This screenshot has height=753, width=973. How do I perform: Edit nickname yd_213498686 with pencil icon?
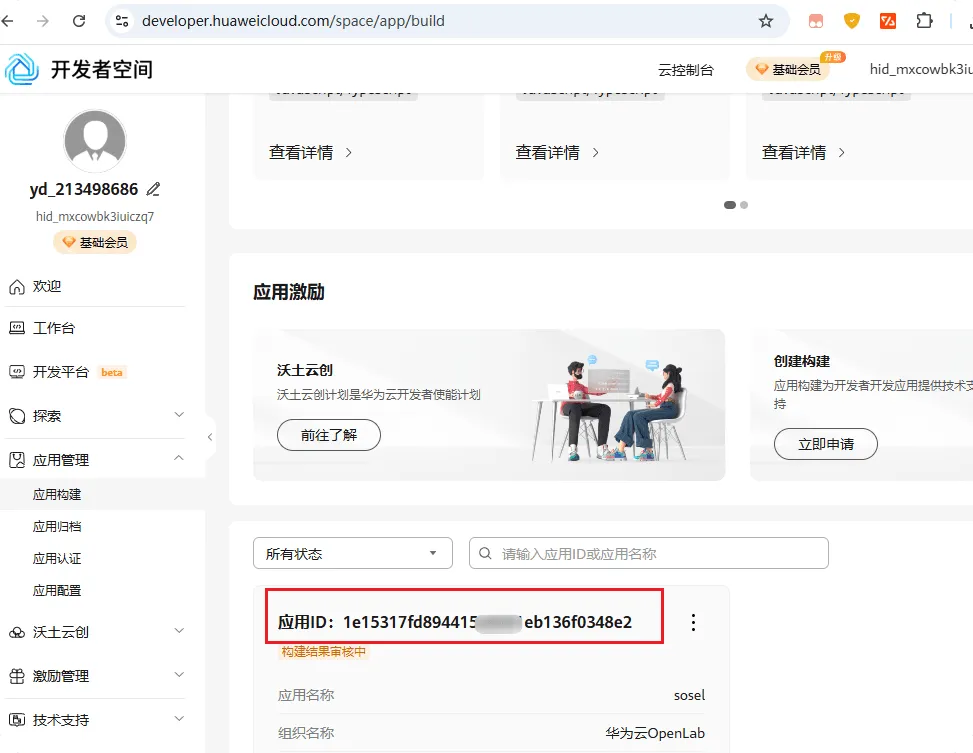click(153, 189)
